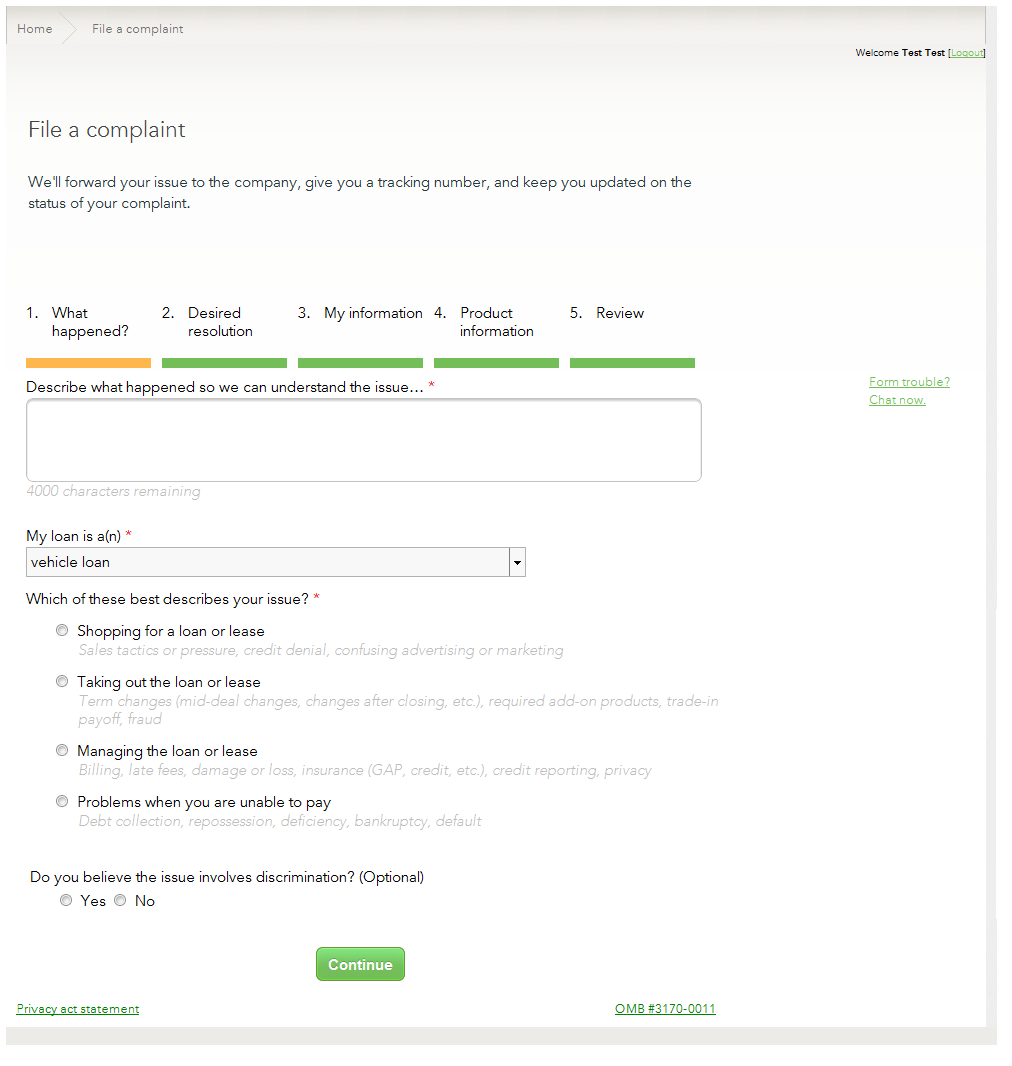Click the Home breadcrumb
This screenshot has height=1066, width=1012.
click(x=35, y=29)
